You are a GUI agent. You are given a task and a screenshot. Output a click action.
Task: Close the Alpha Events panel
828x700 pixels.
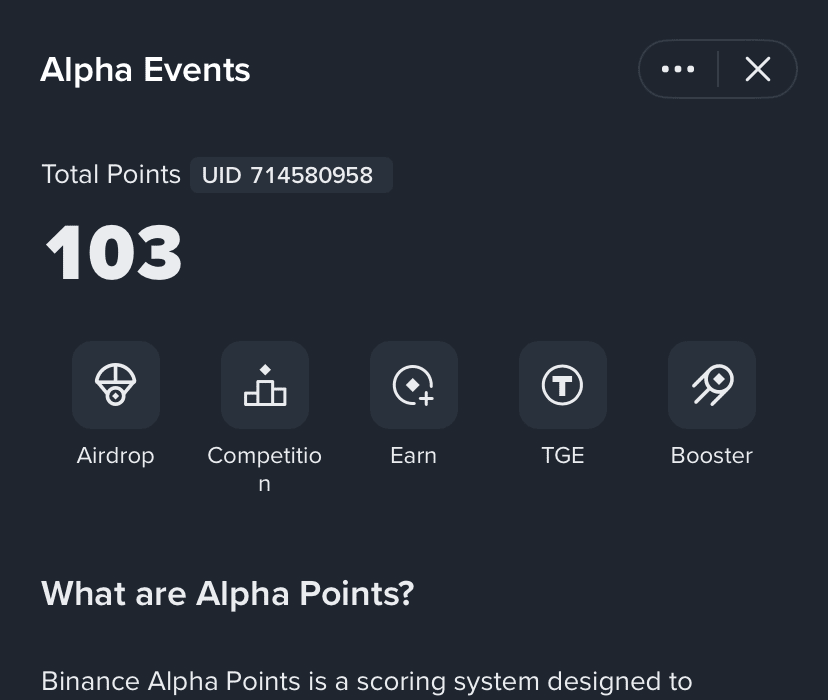(758, 69)
